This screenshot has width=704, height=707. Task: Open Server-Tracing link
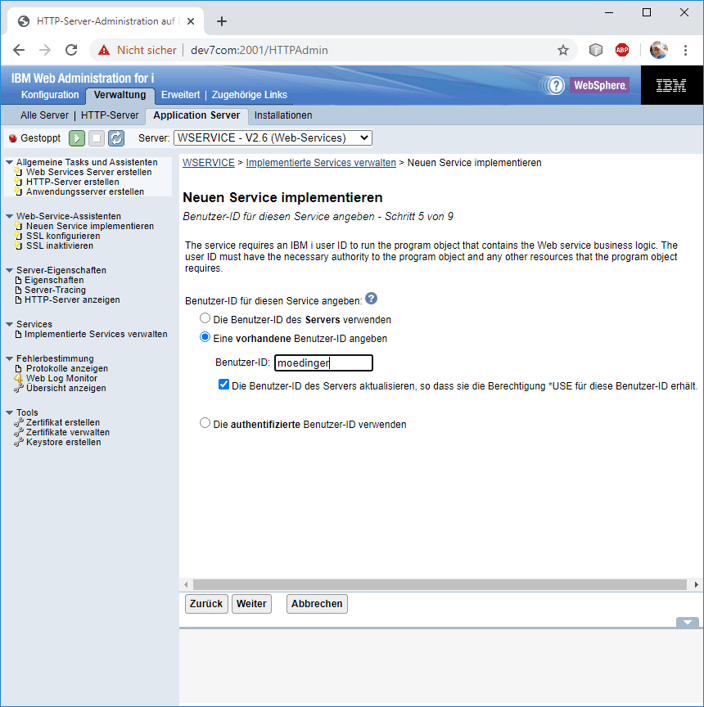(55, 290)
